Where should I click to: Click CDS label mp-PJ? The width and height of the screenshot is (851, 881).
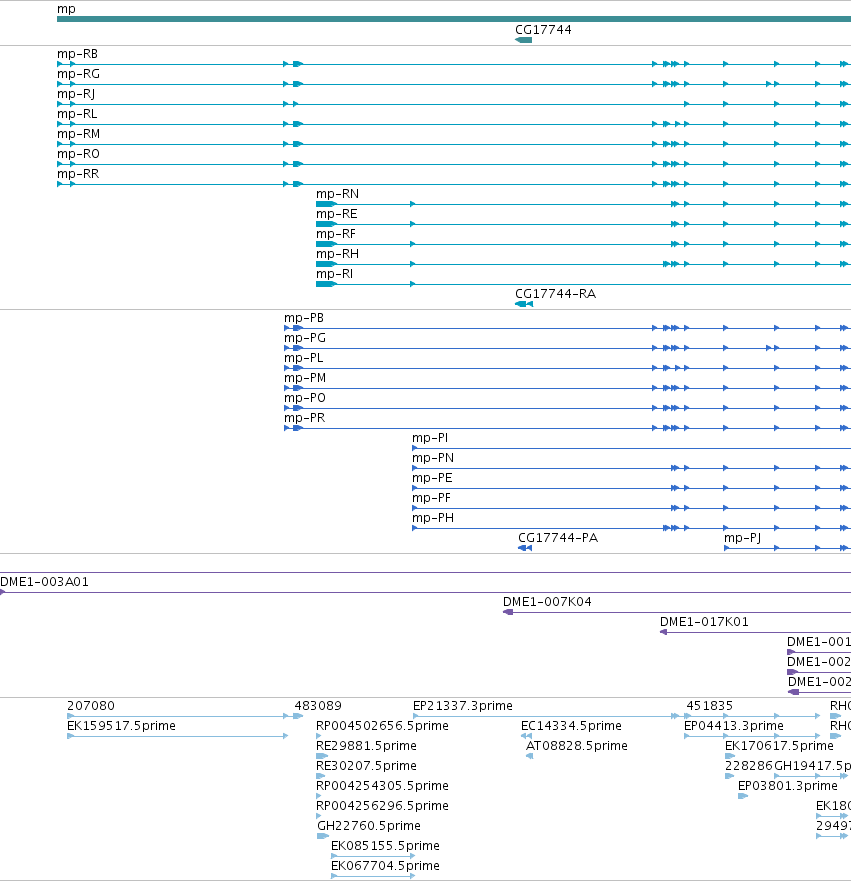pos(743,538)
